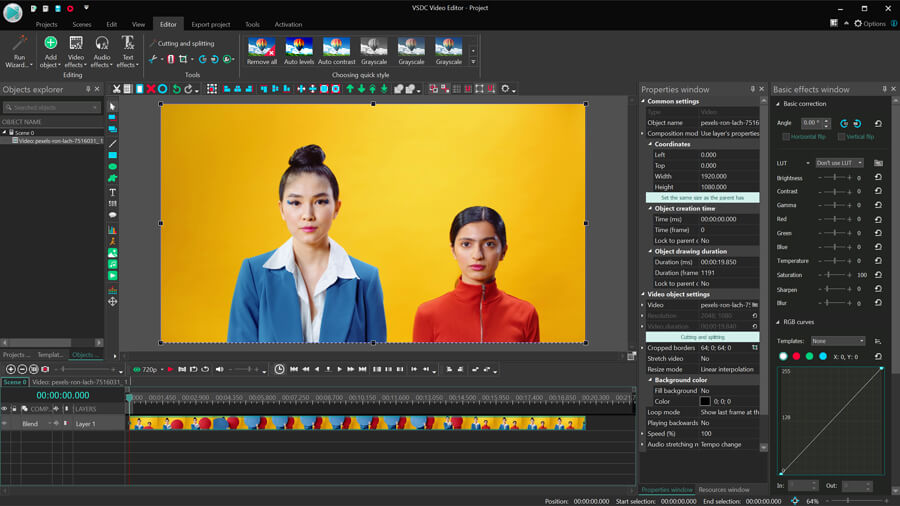The width and height of the screenshot is (900, 506).
Task: Open Text effects menu
Action: pyautogui.click(x=127, y=51)
